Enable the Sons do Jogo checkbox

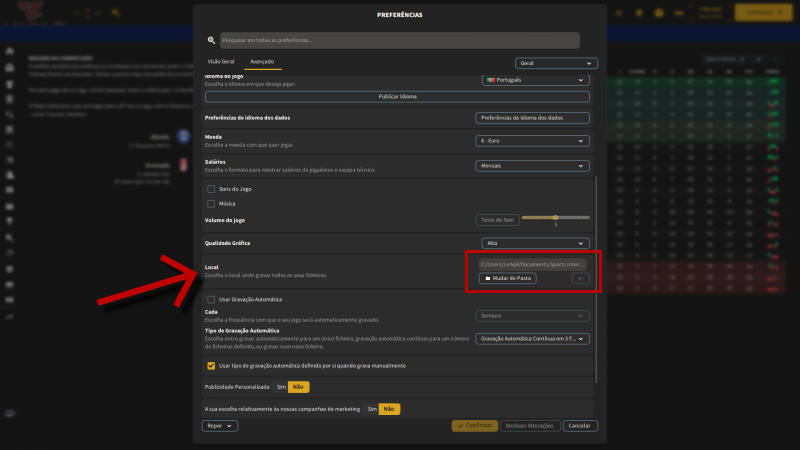click(x=211, y=188)
